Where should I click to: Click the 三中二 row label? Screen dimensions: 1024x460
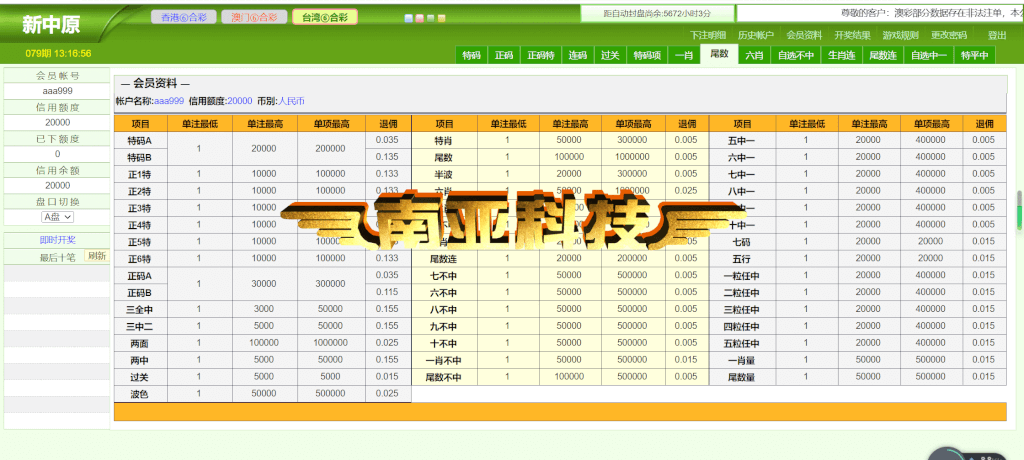tap(140, 327)
